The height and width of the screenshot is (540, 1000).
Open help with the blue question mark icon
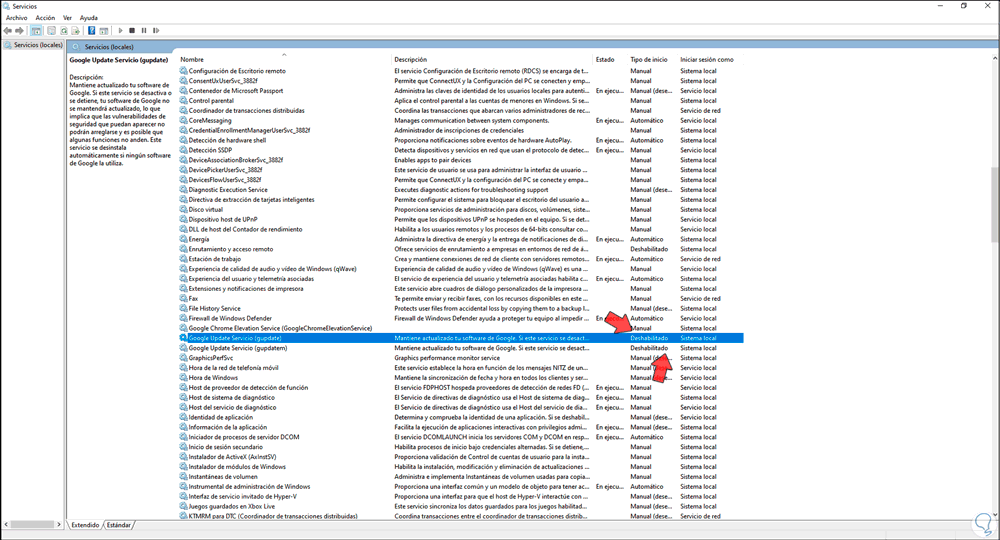(92, 31)
